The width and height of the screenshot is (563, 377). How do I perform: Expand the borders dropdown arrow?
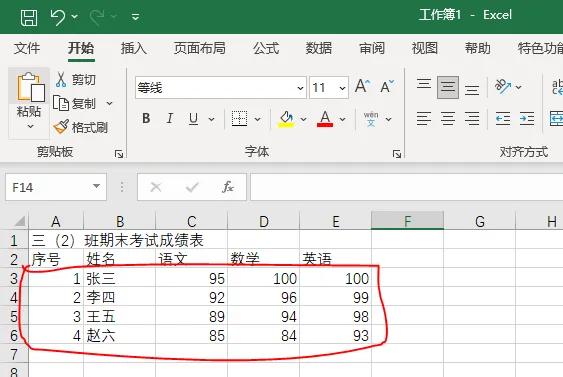pyautogui.click(x=257, y=119)
